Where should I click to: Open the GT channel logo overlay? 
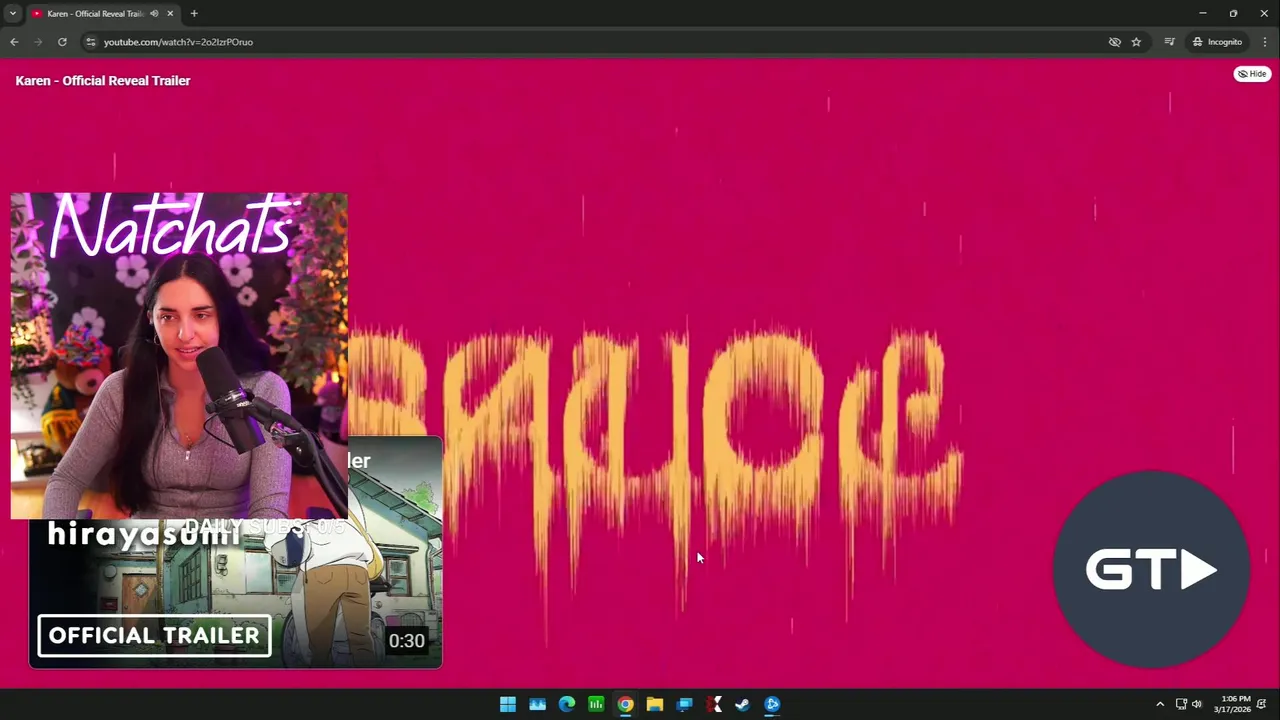[x=1151, y=570]
